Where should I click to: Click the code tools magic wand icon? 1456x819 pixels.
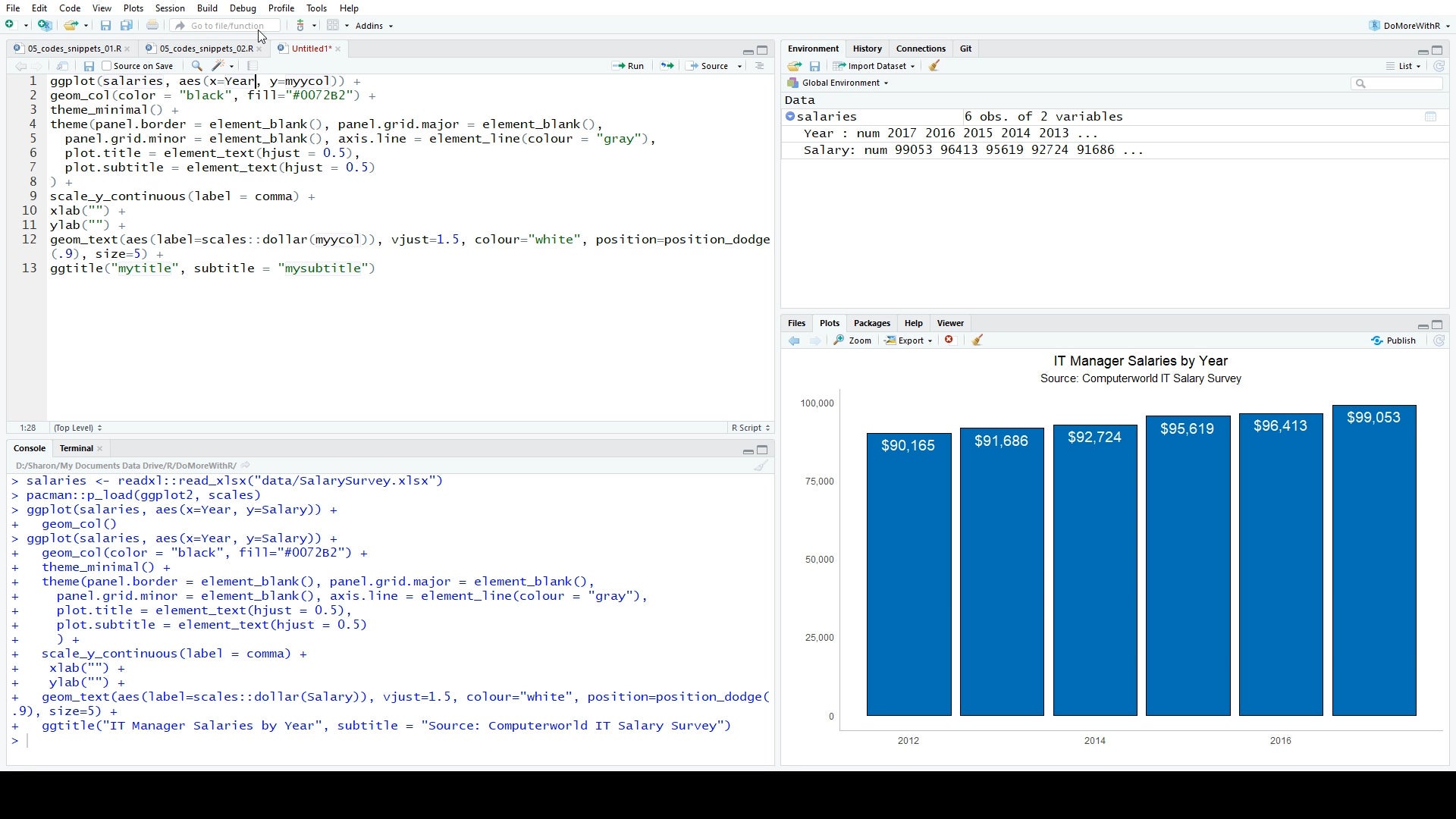[x=218, y=66]
